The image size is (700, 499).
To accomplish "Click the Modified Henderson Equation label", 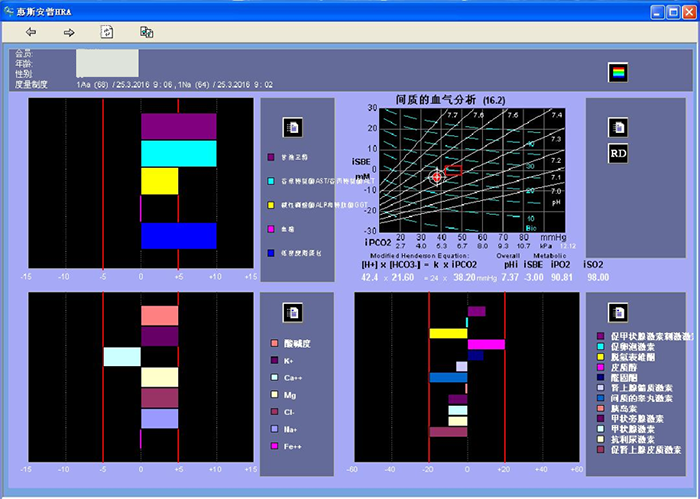I will pyautogui.click(x=420, y=256).
